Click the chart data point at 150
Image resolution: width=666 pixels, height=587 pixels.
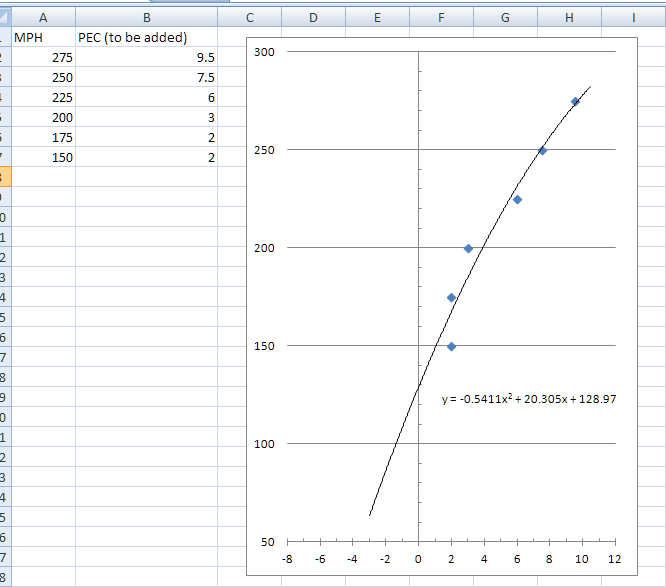[x=452, y=347]
